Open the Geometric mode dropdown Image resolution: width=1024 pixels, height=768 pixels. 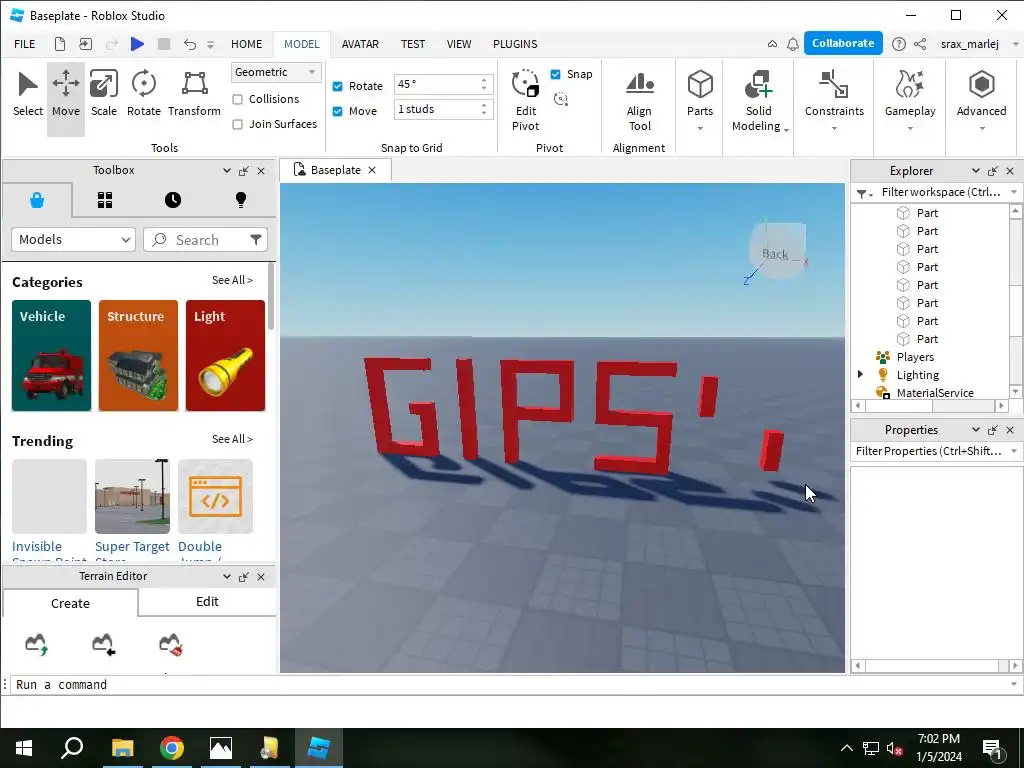tap(276, 72)
